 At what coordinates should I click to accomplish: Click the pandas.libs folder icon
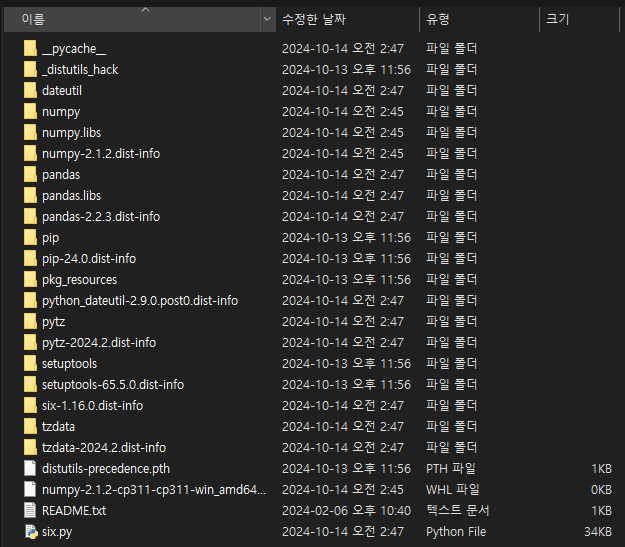point(30,195)
